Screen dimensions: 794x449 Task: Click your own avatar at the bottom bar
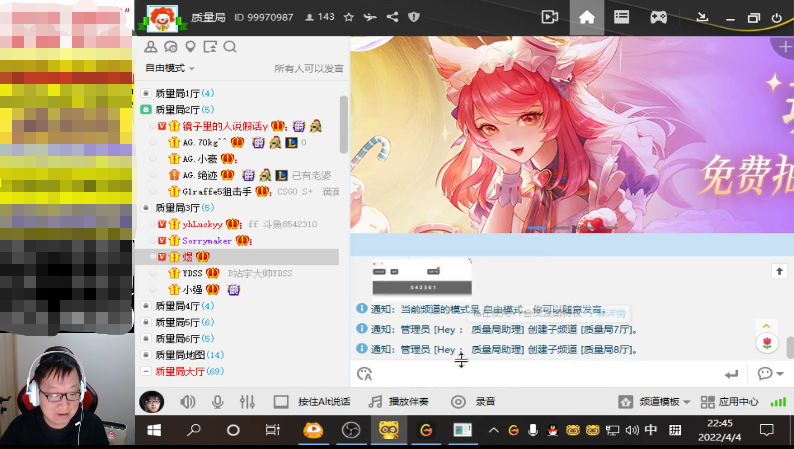point(151,402)
